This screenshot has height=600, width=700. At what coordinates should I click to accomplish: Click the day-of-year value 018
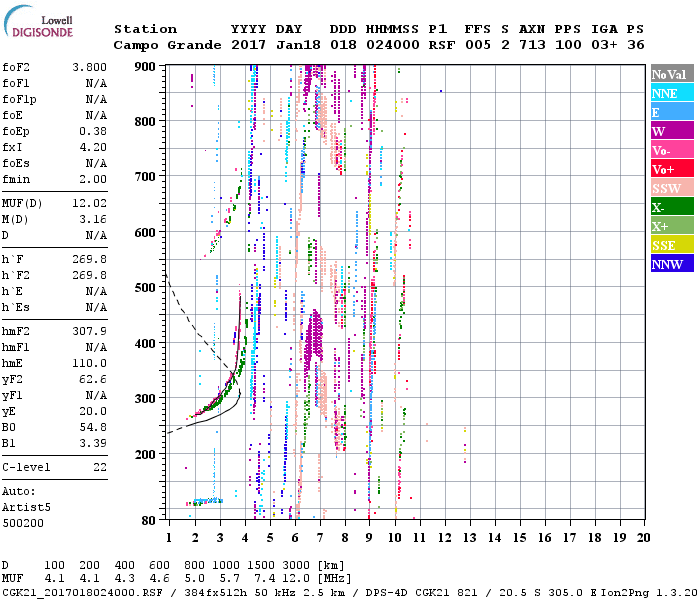click(343, 45)
